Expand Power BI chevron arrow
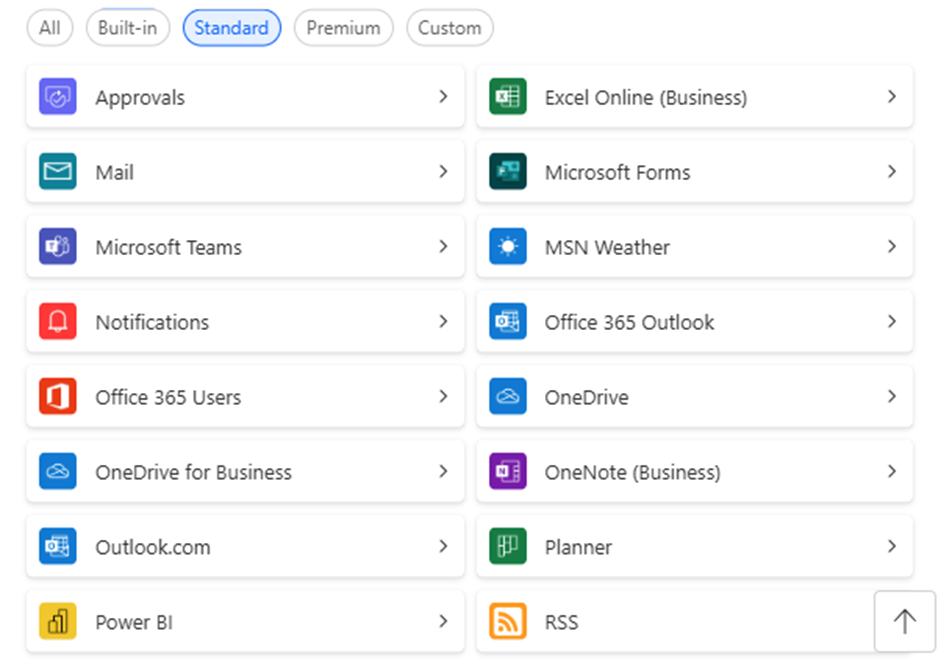Screen dimensions: 941x659 point(443,621)
